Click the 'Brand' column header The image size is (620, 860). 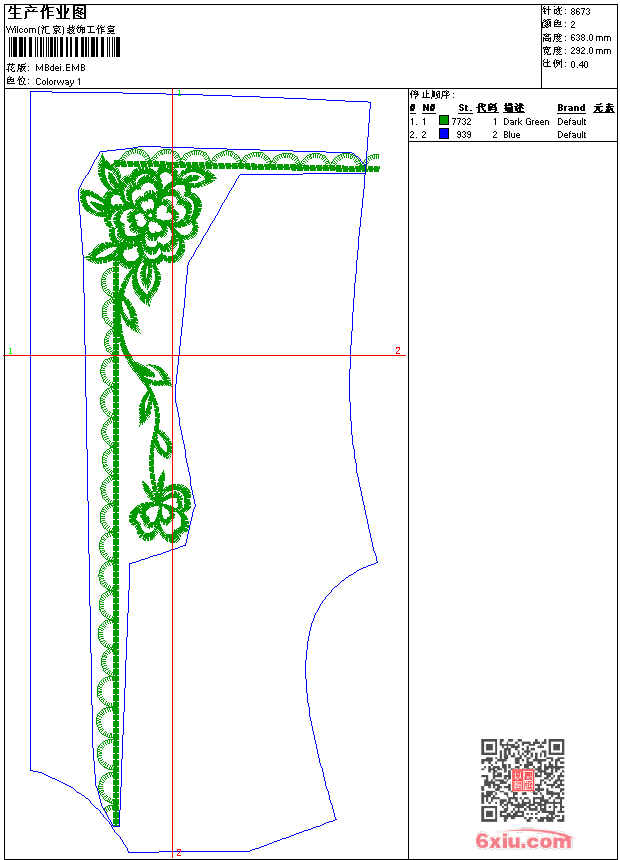coord(571,108)
